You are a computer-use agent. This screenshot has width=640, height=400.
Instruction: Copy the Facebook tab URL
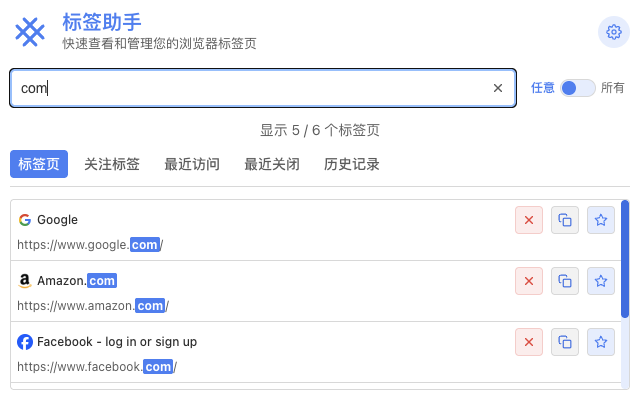[565, 342]
